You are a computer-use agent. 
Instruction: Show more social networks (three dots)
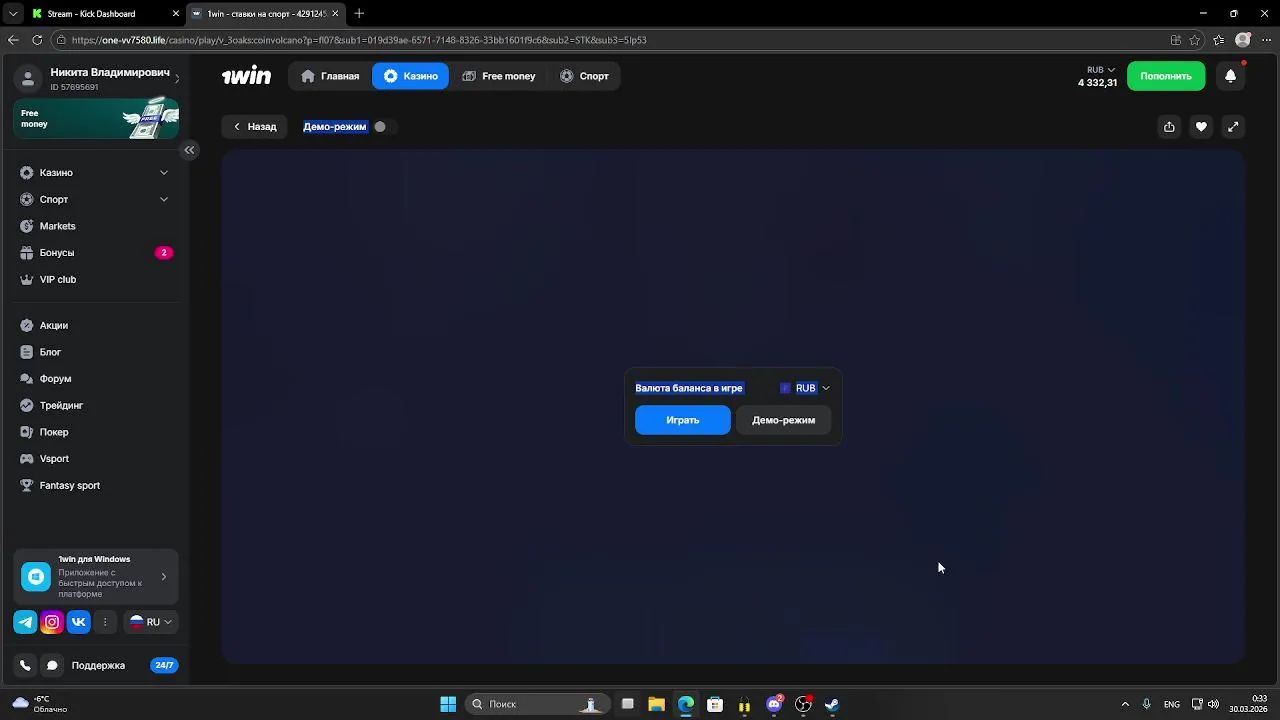point(105,622)
